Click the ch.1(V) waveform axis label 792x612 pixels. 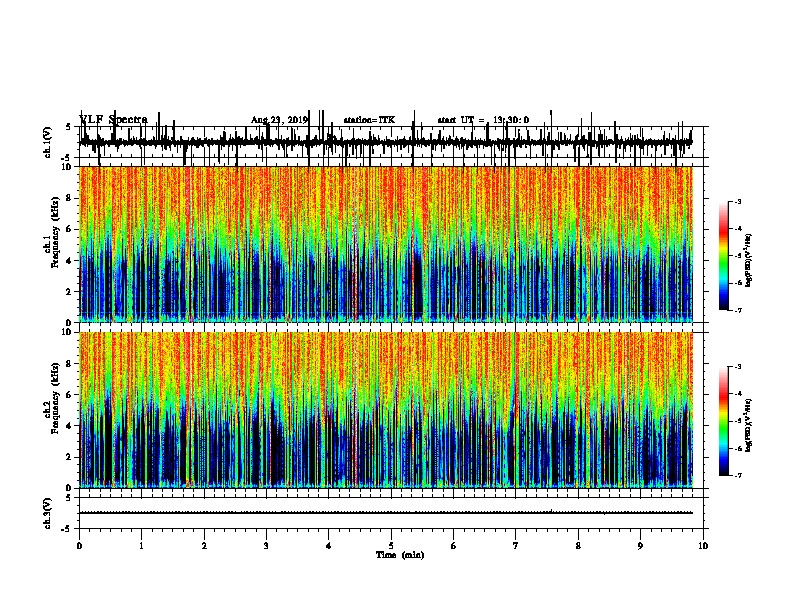click(47, 142)
